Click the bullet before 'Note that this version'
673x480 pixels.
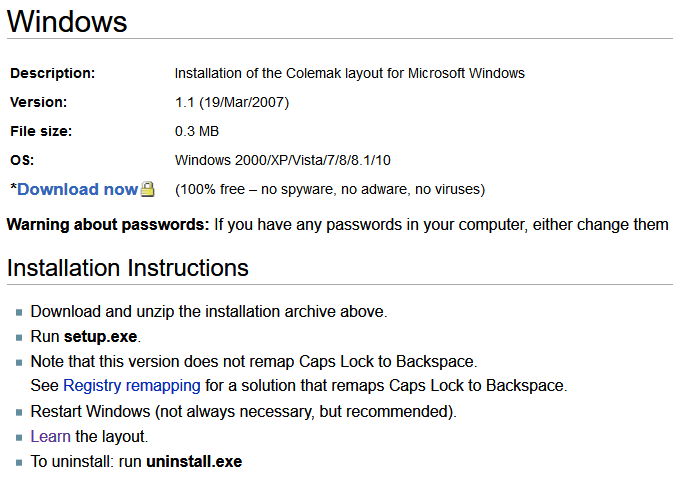pos(19,362)
